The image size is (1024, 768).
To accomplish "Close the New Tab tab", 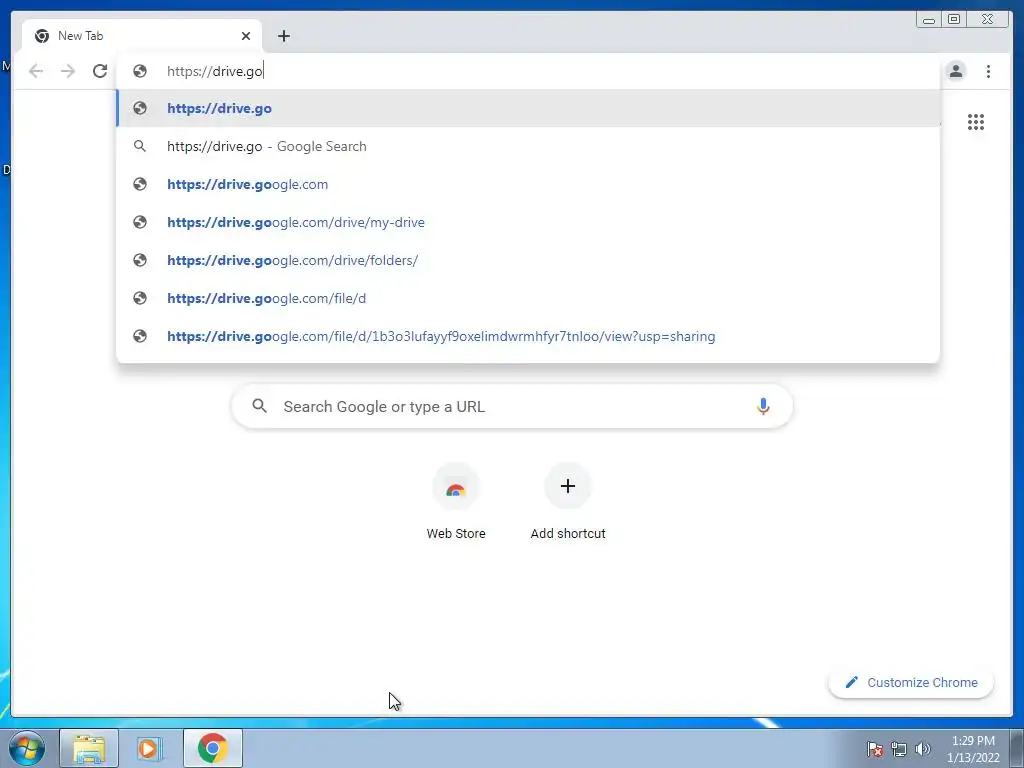I will pos(246,36).
